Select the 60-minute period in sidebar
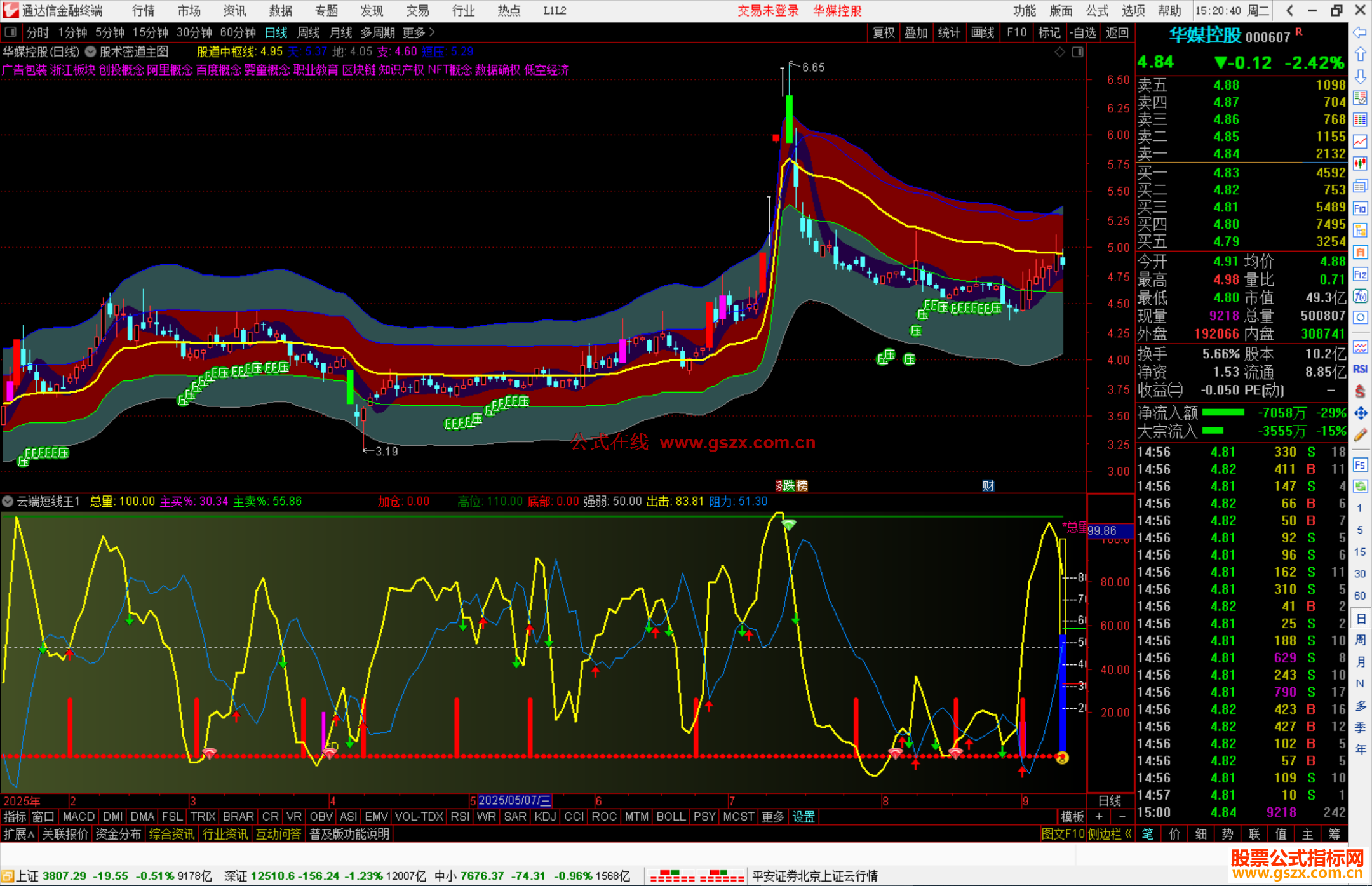Image resolution: width=1372 pixels, height=886 pixels. (x=1360, y=596)
